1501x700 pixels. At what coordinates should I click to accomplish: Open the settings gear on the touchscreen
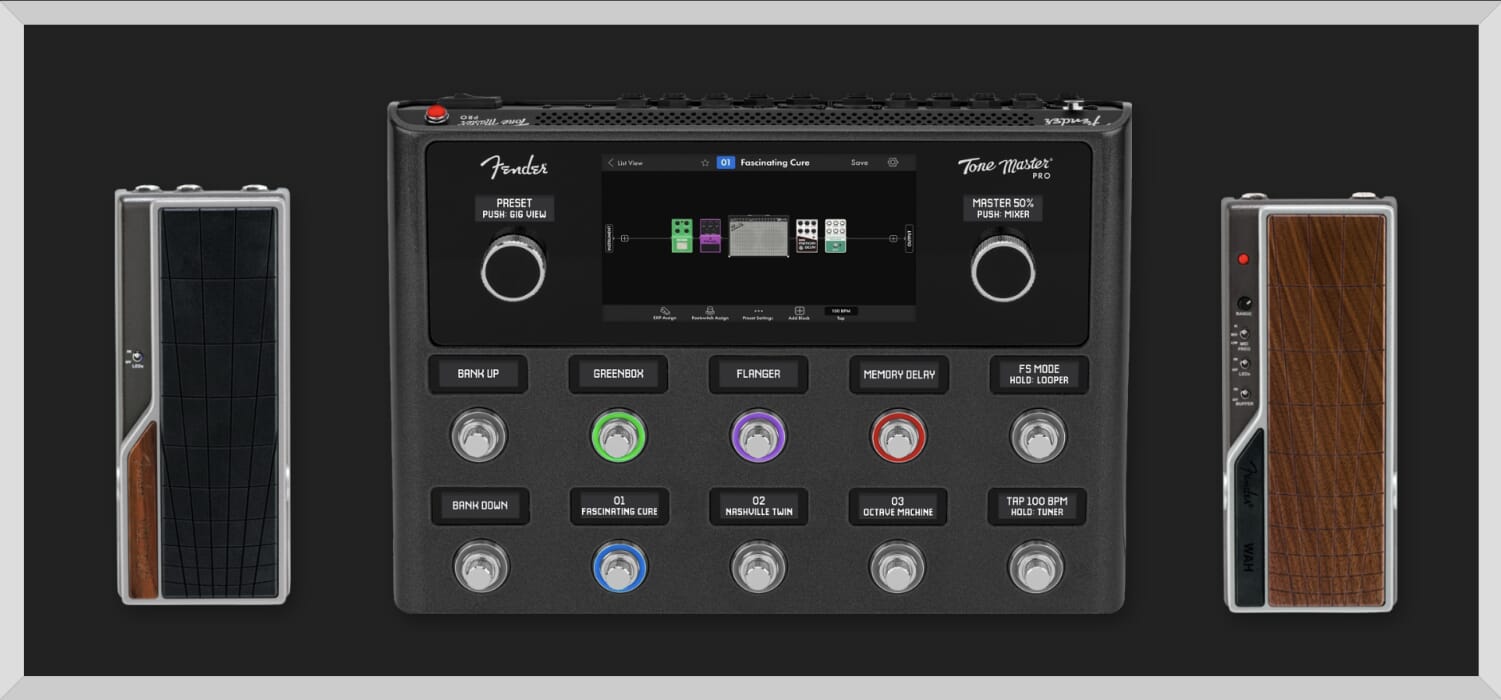click(893, 162)
